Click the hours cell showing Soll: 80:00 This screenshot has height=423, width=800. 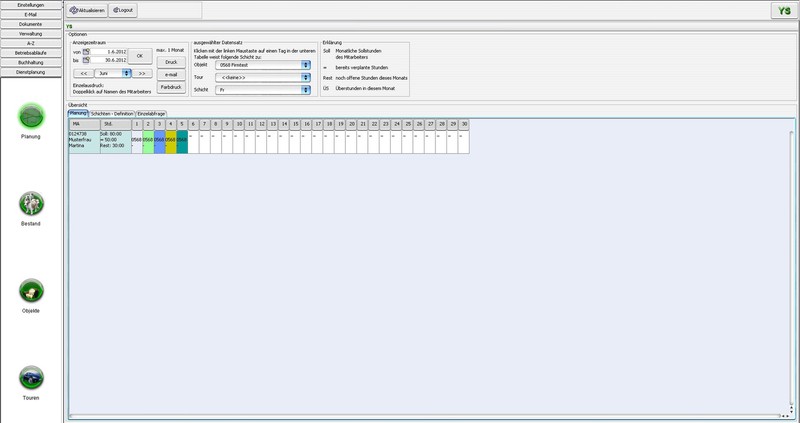click(x=116, y=142)
